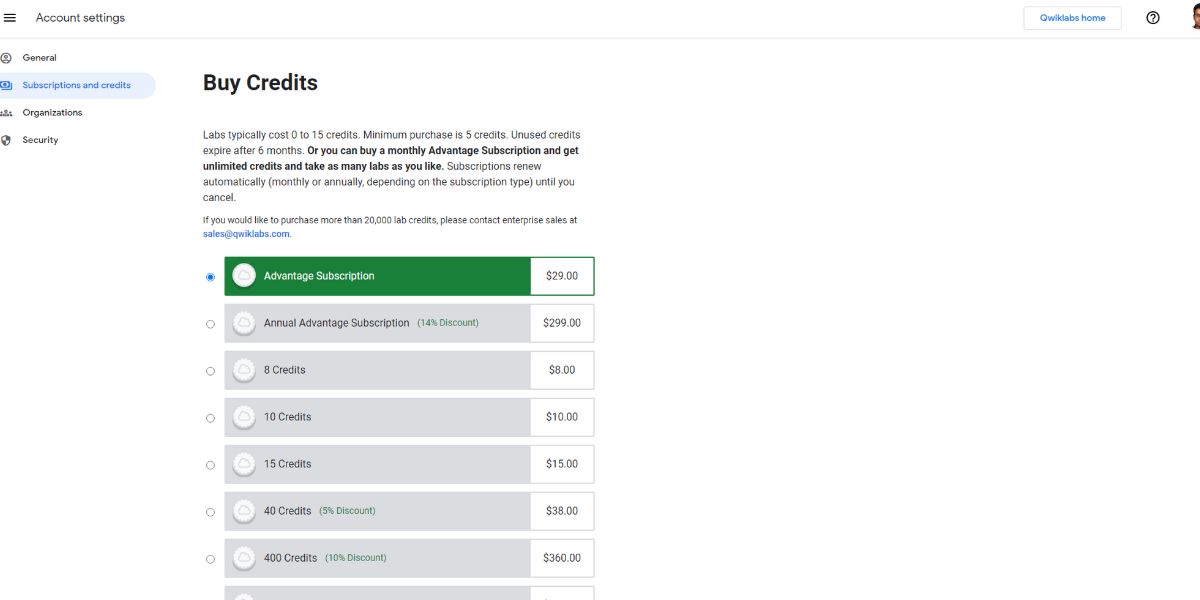The height and width of the screenshot is (600, 1200).
Task: Click the Qwiklabs home button
Action: click(1072, 18)
